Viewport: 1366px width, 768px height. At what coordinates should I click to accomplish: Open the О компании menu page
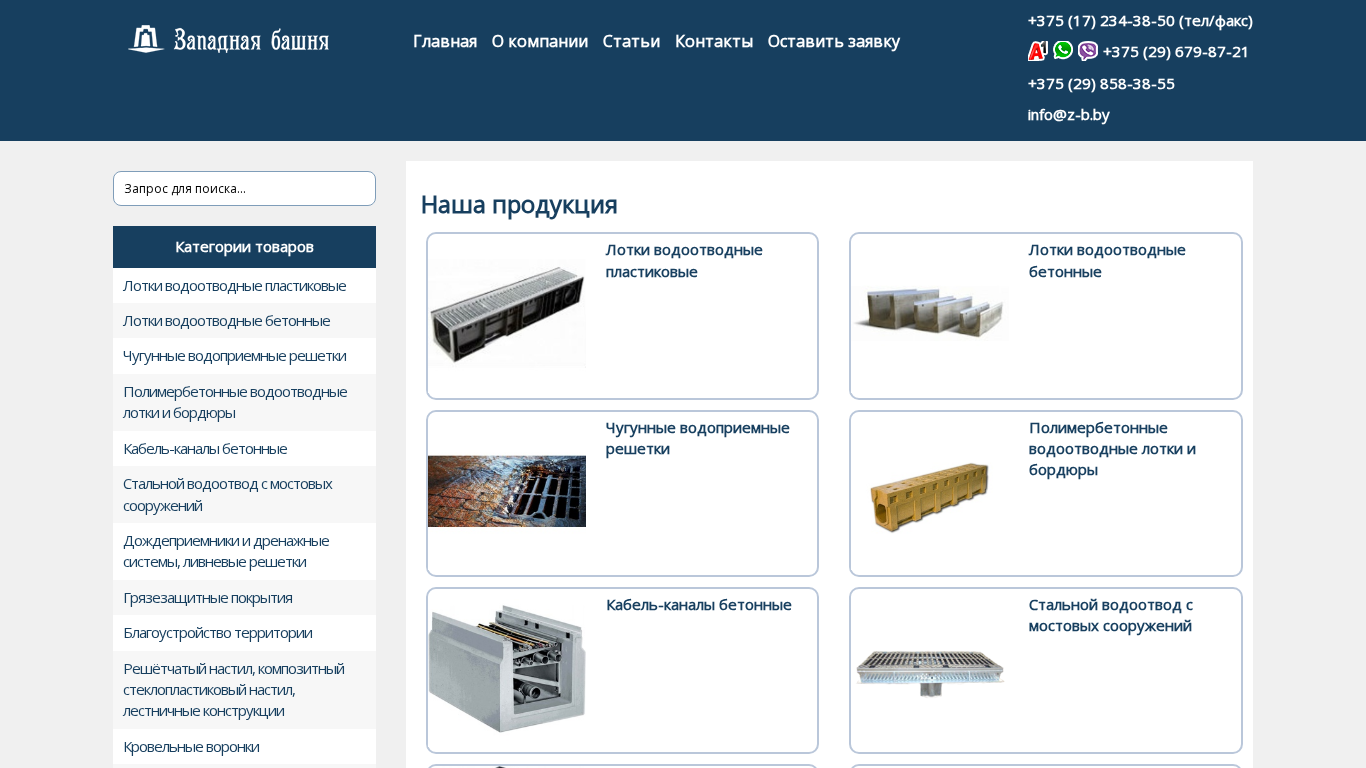tap(539, 41)
